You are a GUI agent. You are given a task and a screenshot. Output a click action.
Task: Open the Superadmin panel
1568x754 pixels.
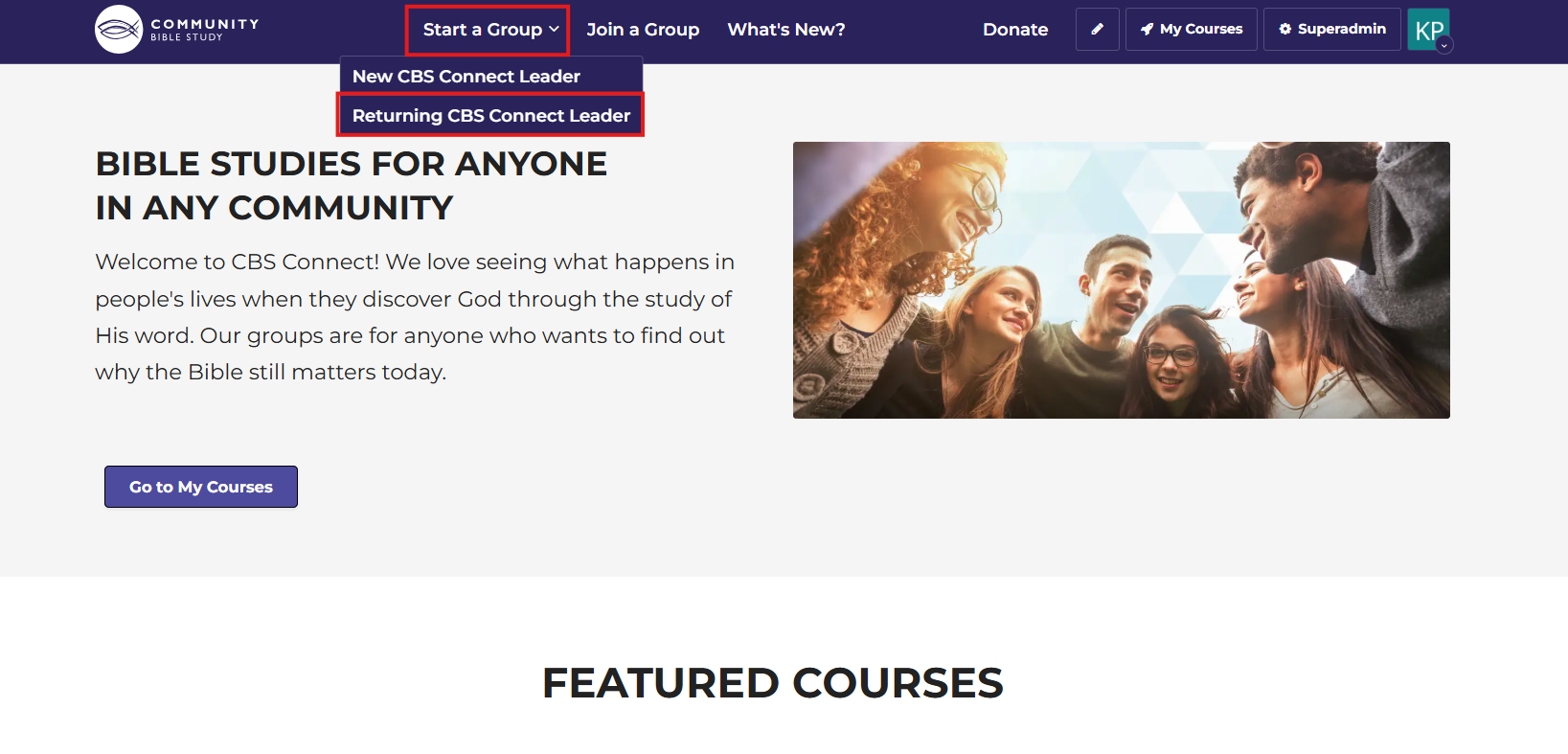pyautogui.click(x=1332, y=29)
